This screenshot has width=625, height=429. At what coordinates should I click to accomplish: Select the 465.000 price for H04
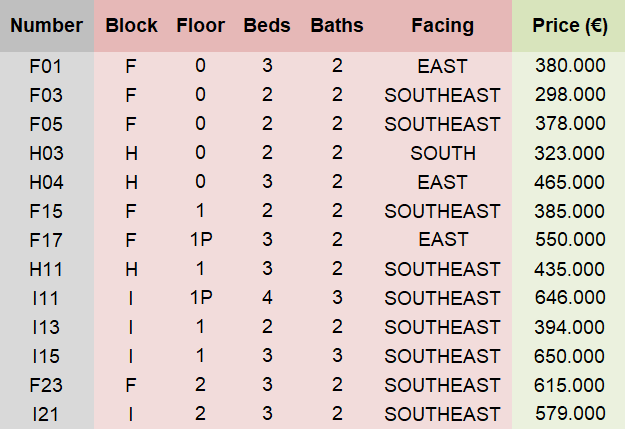coord(570,183)
